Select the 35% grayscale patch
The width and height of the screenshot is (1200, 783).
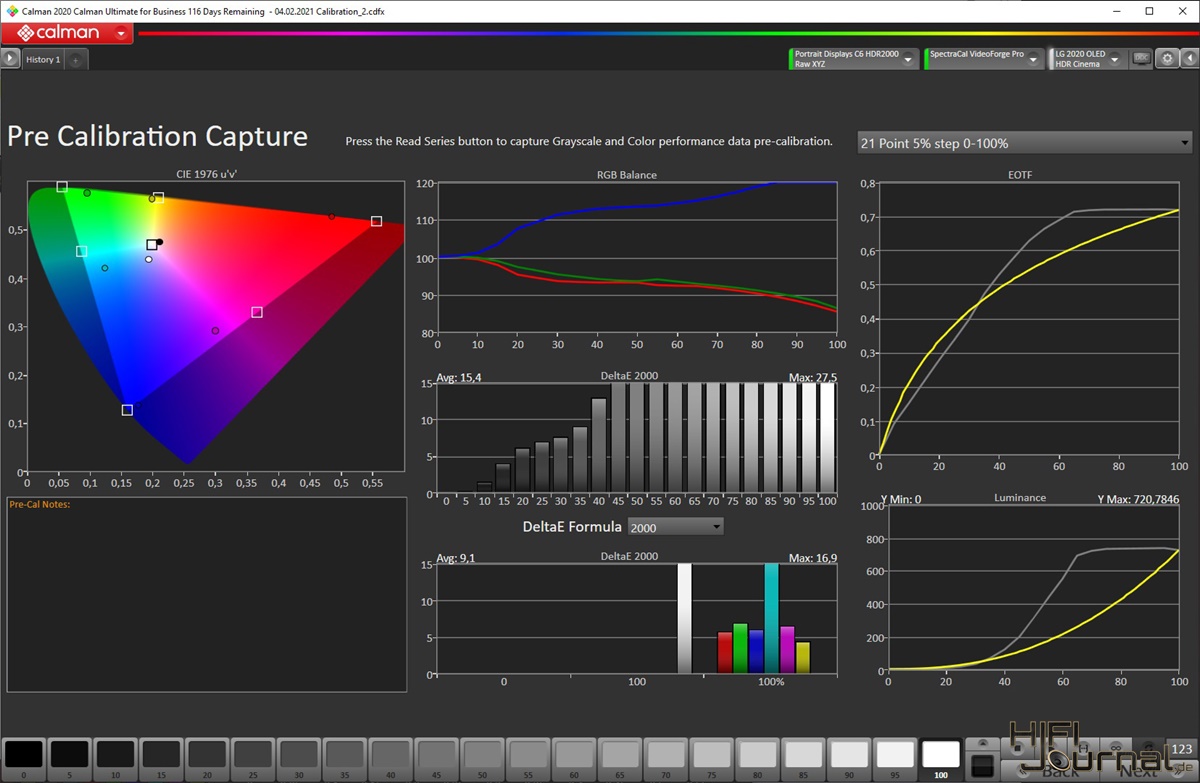coord(344,759)
